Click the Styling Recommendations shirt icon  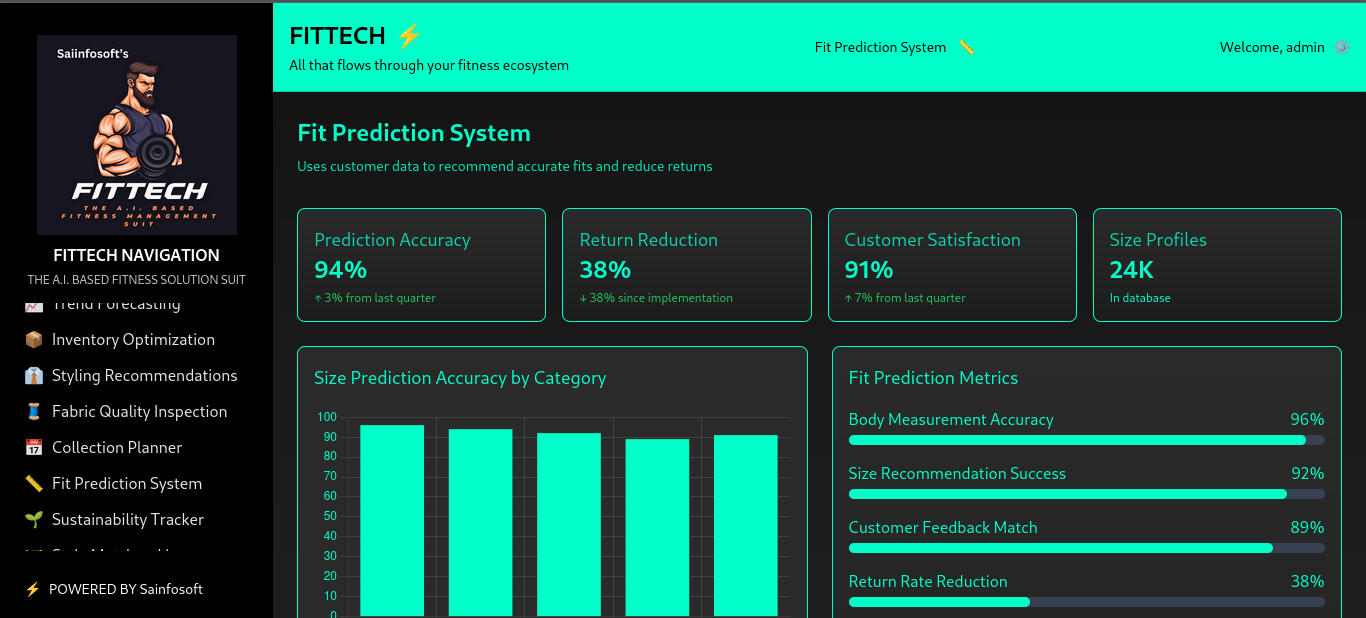click(34, 376)
